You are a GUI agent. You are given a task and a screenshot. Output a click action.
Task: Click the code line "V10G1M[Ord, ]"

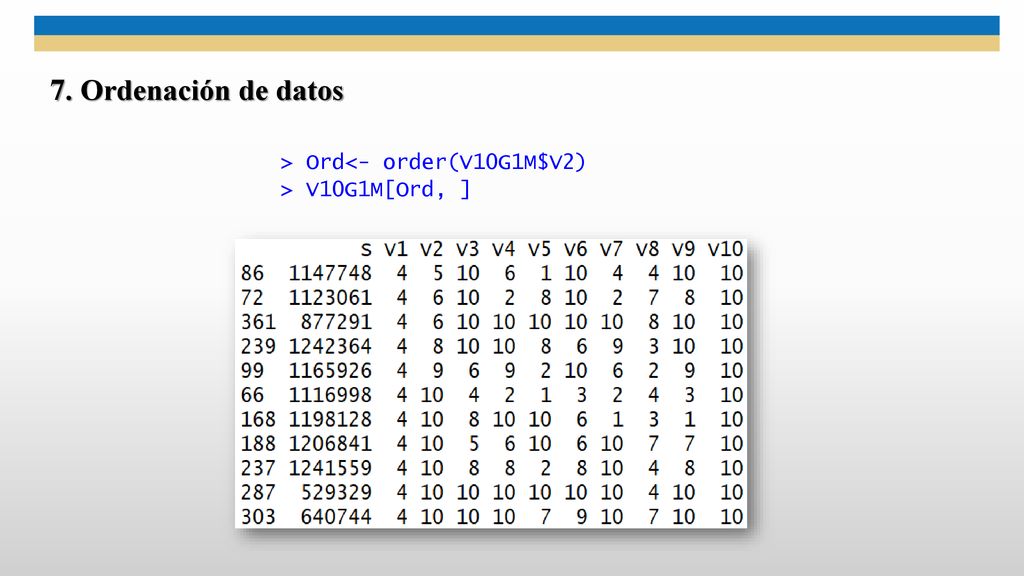[x=388, y=189]
